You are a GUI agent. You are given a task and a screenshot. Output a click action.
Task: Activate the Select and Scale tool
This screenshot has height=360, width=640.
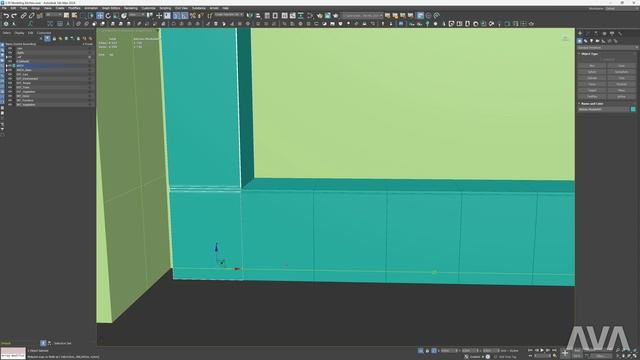(x=116, y=16)
